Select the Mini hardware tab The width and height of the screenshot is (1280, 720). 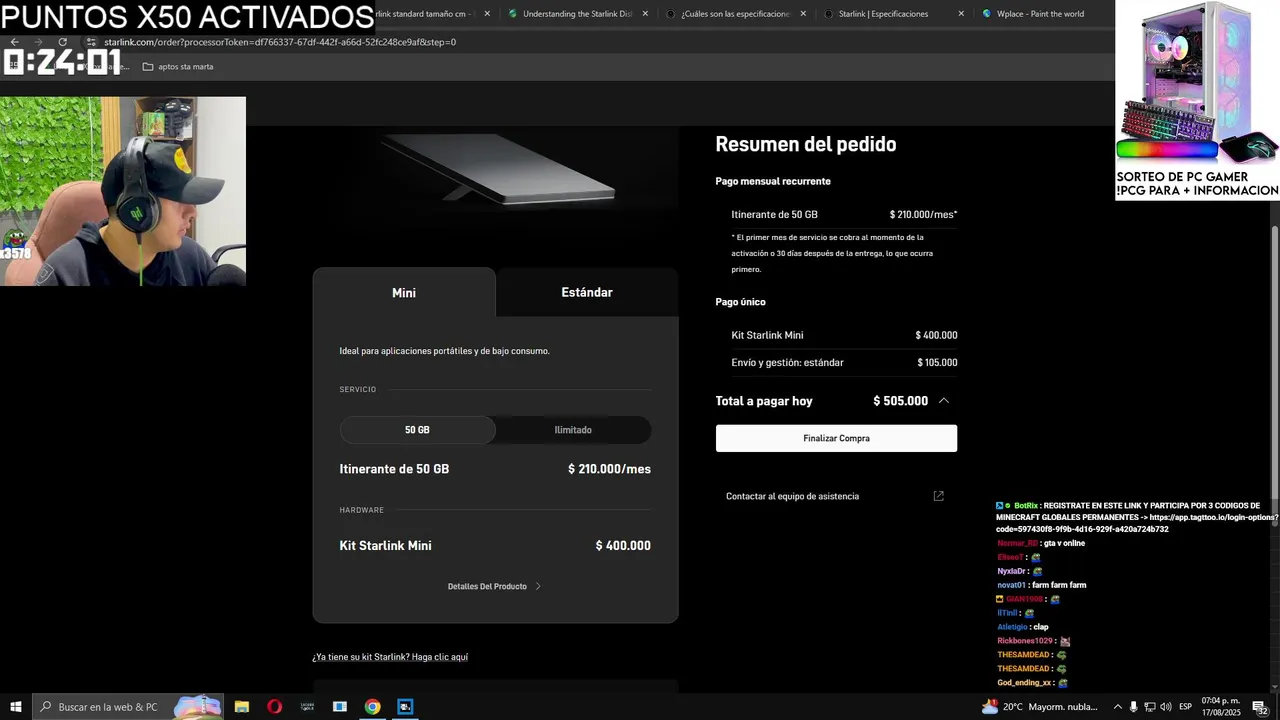pos(404,293)
